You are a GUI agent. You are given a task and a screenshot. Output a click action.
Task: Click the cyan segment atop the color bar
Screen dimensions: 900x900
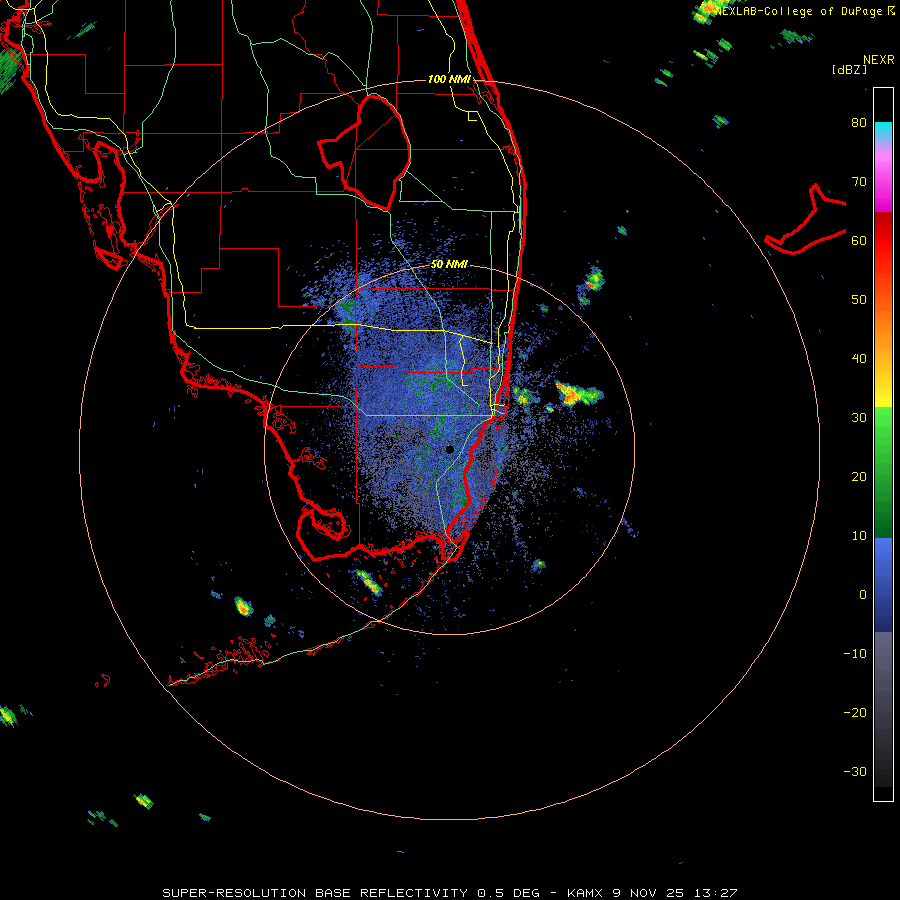(883, 132)
